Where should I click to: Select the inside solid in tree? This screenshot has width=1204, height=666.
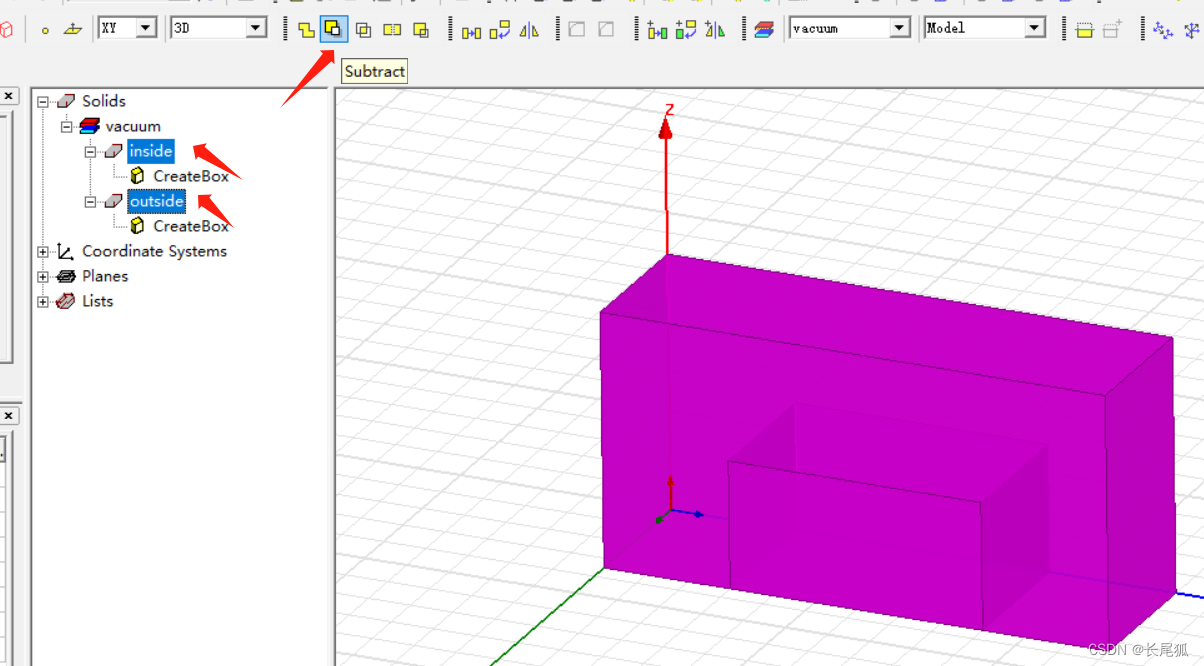(x=151, y=151)
